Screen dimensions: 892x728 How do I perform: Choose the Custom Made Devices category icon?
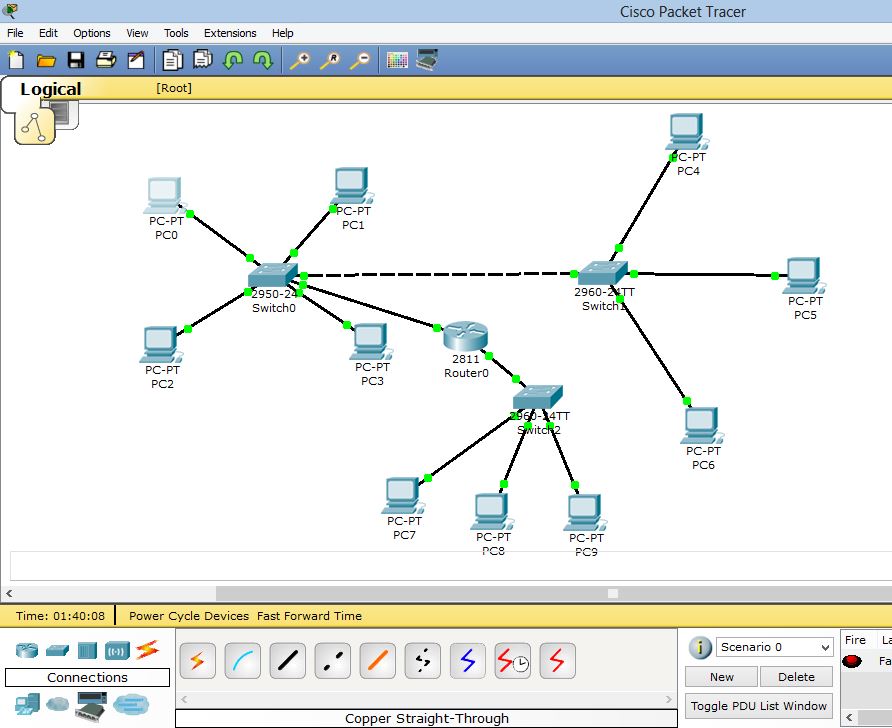(x=92, y=705)
